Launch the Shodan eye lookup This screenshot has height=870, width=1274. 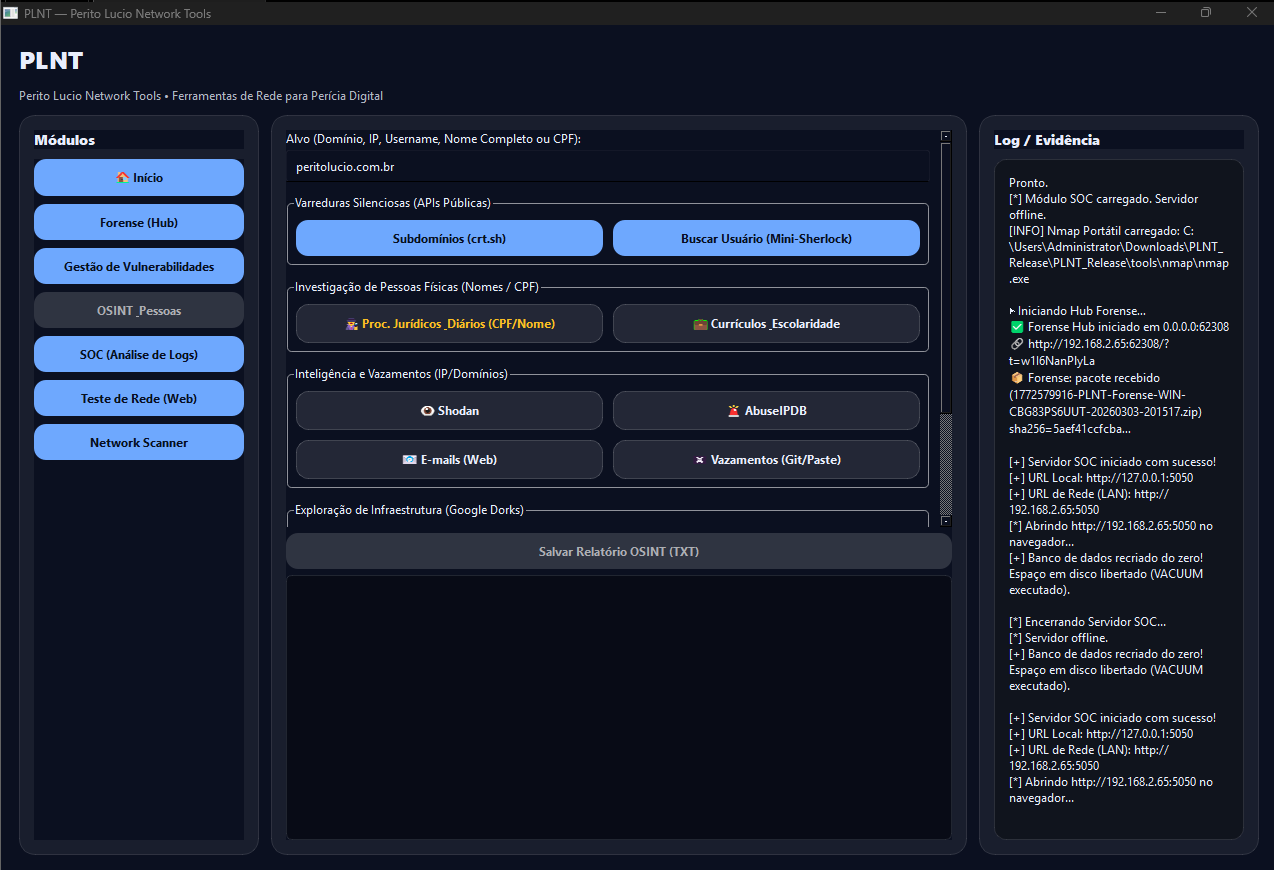pyautogui.click(x=449, y=411)
